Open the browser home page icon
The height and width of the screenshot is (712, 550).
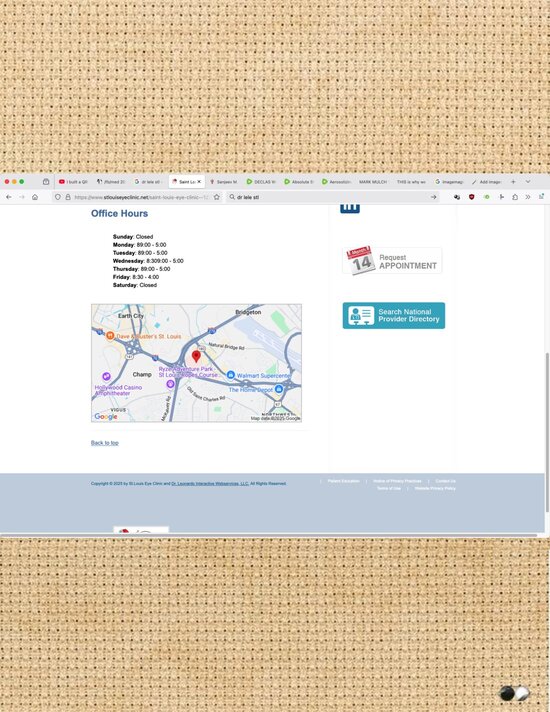point(35,197)
